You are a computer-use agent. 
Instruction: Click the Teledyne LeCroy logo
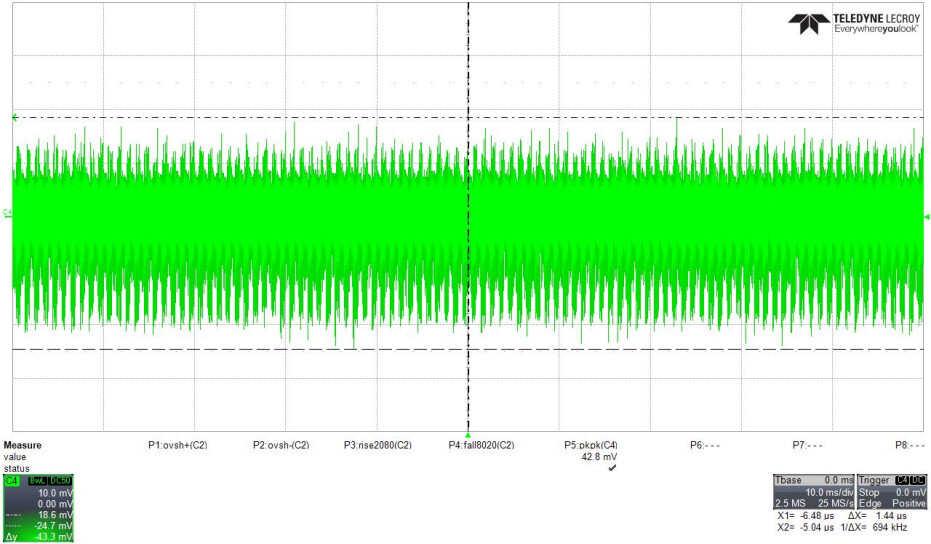(x=854, y=24)
